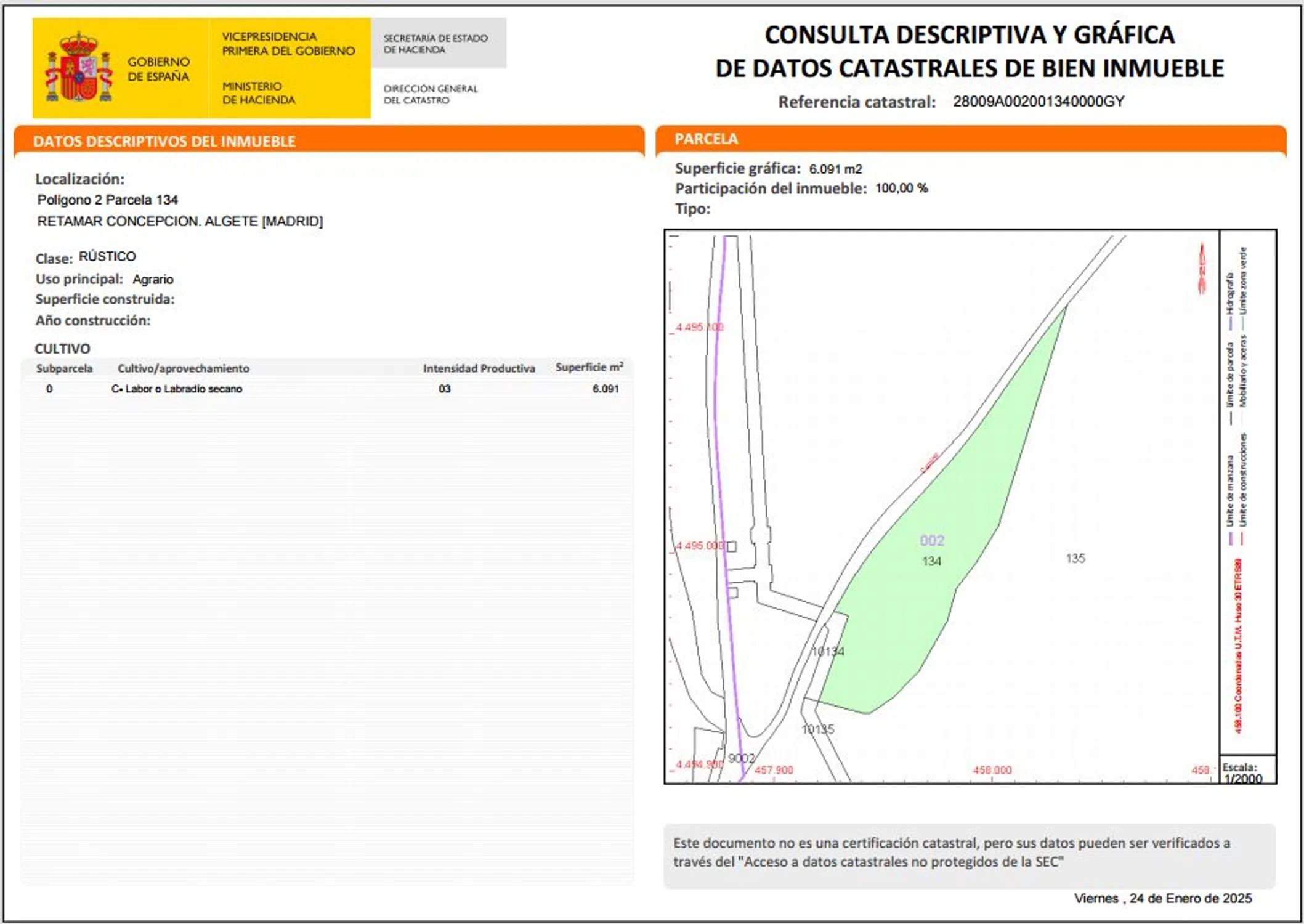This screenshot has width=1304, height=924.
Task: Select the PARCELA section header
Action: pyautogui.click(x=706, y=139)
